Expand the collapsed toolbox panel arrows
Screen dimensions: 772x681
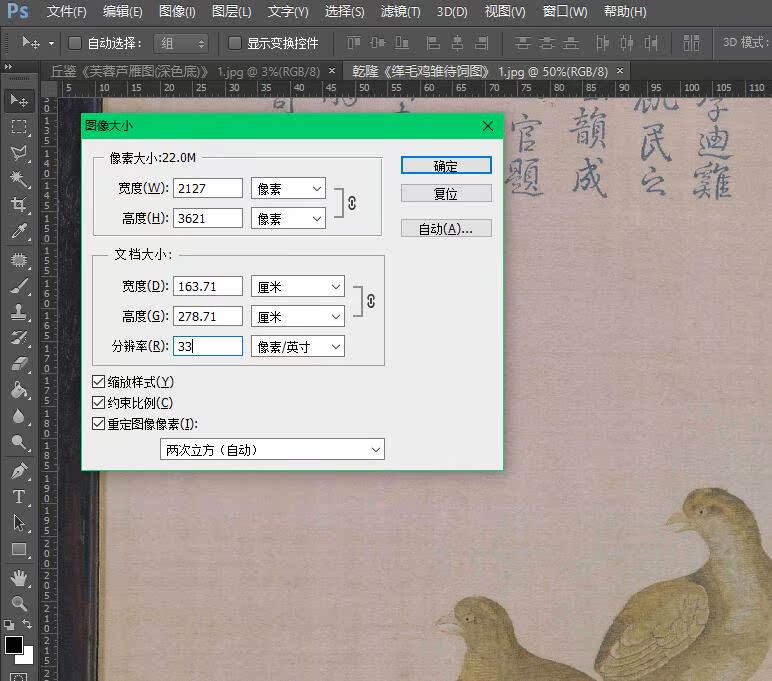[x=8, y=66]
